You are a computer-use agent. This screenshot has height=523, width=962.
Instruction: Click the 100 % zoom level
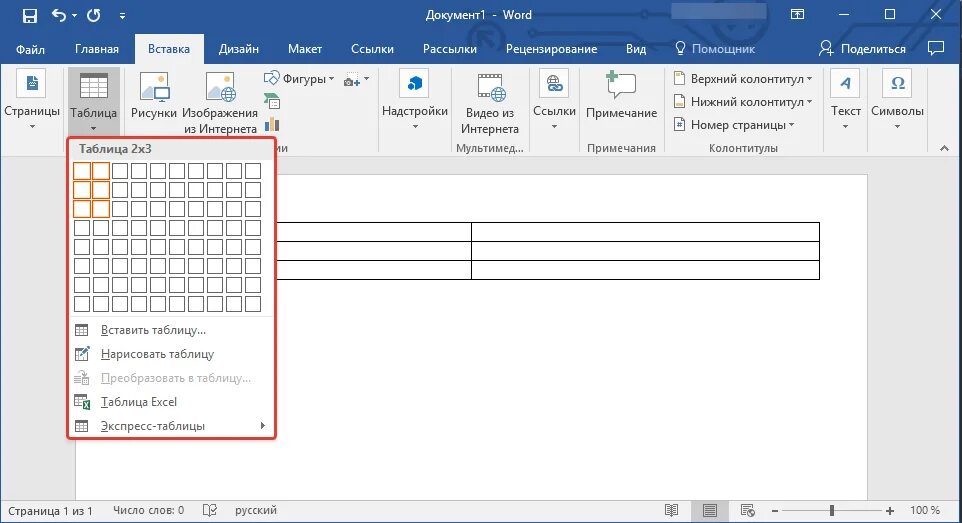click(925, 510)
